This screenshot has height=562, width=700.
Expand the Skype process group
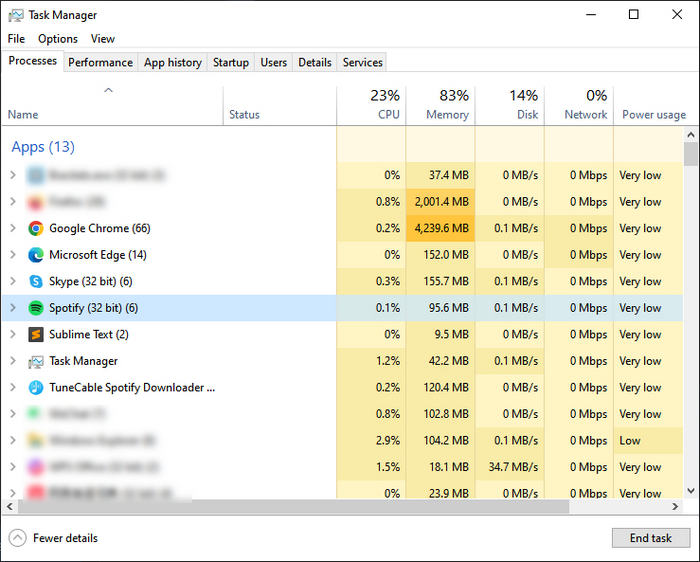tap(13, 281)
